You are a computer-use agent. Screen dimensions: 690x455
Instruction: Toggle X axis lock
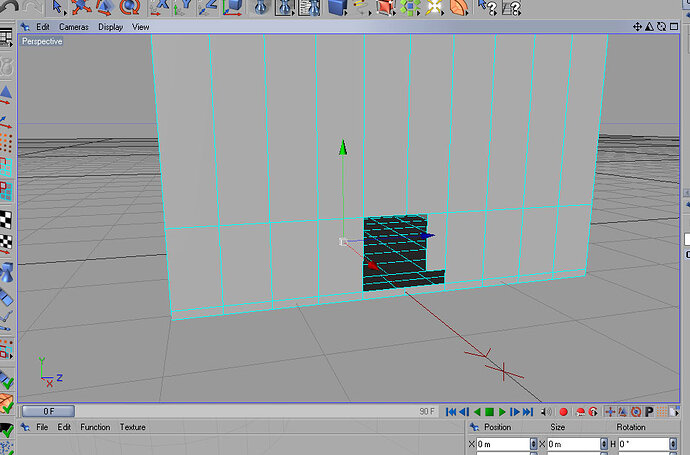(160, 7)
